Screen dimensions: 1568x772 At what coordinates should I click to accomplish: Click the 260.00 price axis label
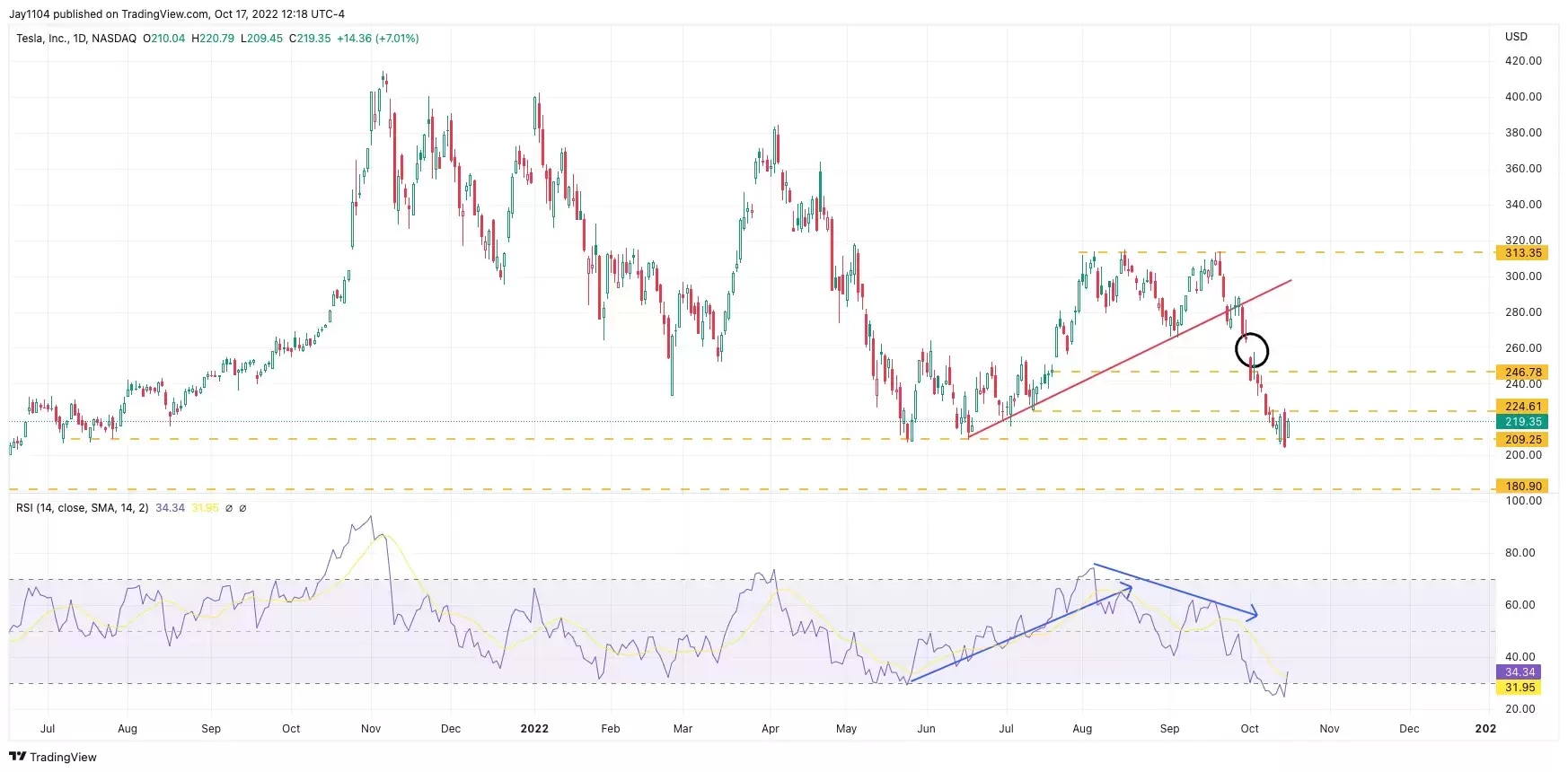pyautogui.click(x=1523, y=348)
